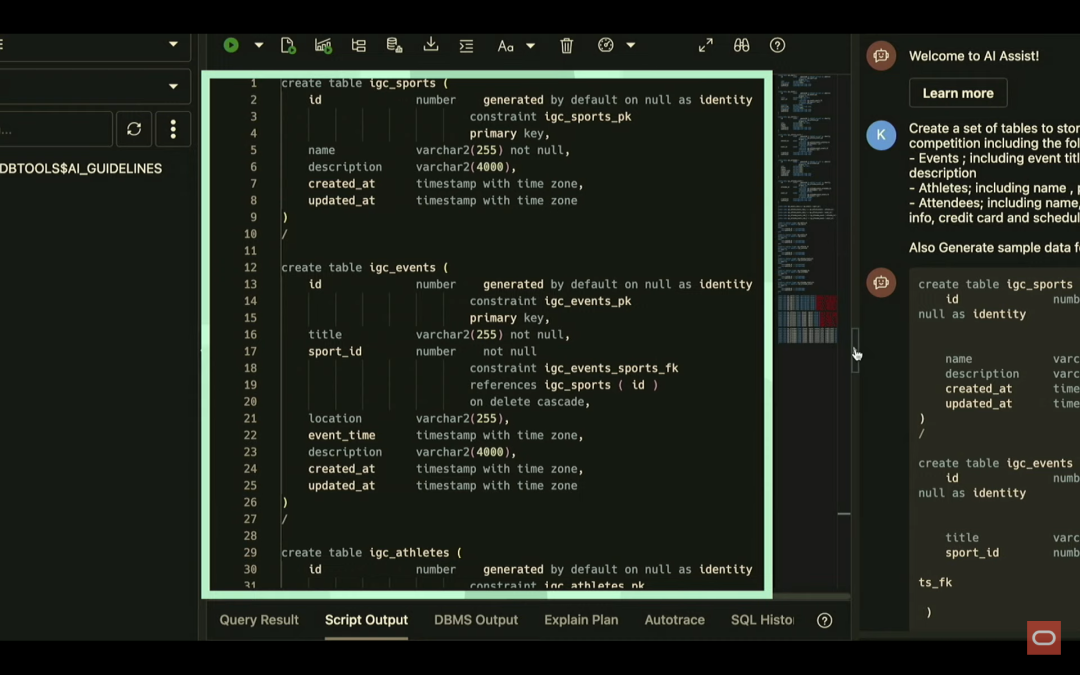The width and height of the screenshot is (1080, 675).
Task: Click the splitter handle between editor and AI panel
Action: pos(855,350)
